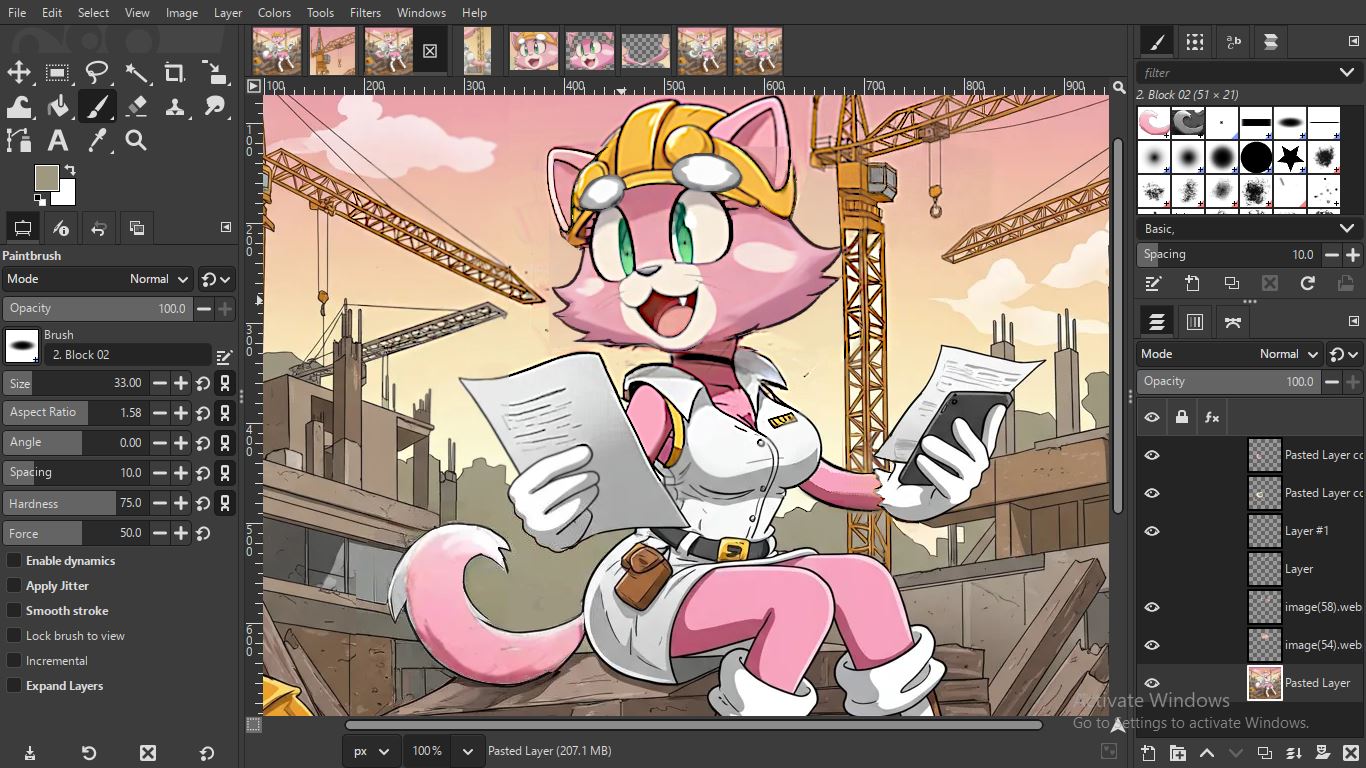The width and height of the screenshot is (1366, 768).
Task: Check Lock brush to view
Action: (x=14, y=636)
